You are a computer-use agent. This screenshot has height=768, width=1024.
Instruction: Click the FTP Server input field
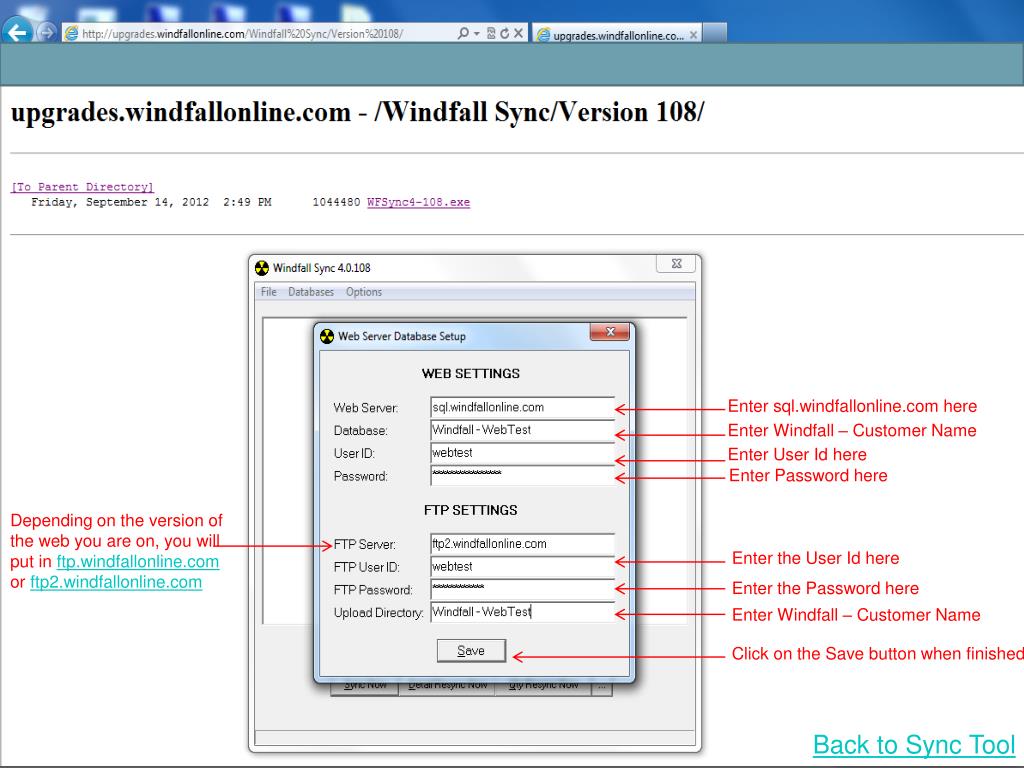click(x=522, y=544)
